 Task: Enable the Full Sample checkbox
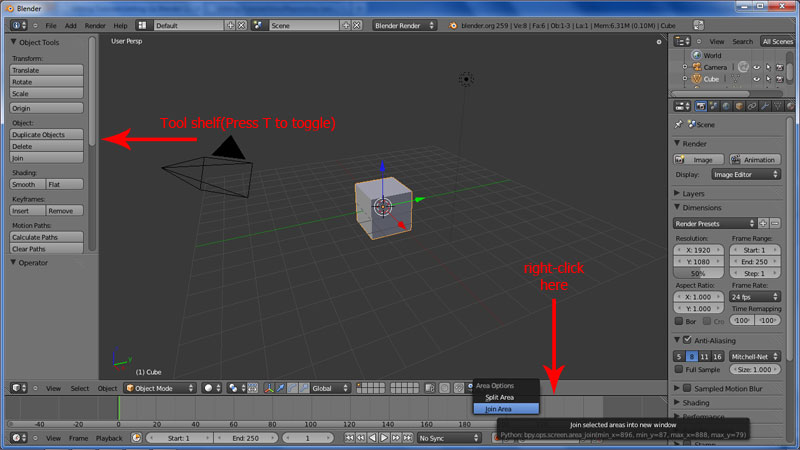(680, 370)
